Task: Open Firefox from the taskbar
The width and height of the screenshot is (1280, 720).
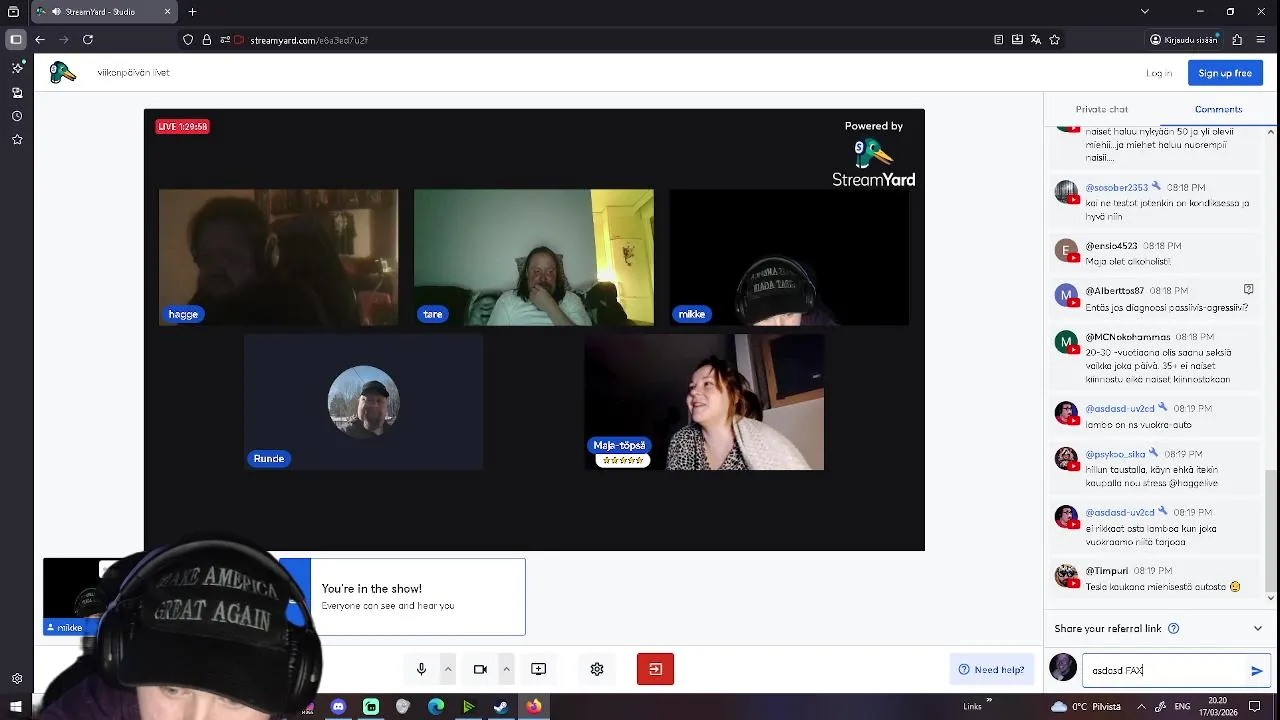Action: click(534, 707)
